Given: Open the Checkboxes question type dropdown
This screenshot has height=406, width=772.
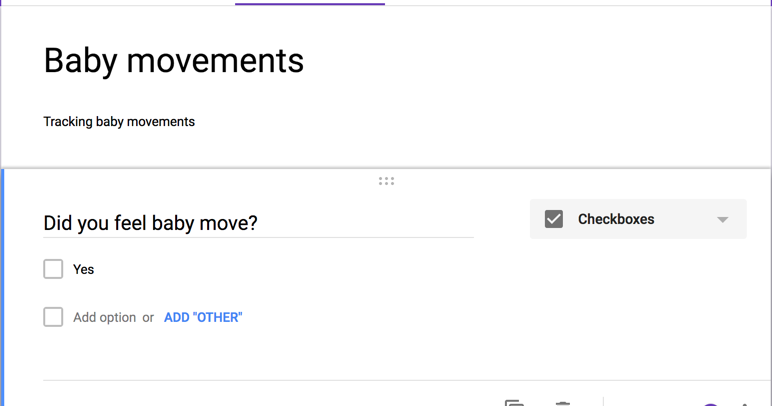Looking at the screenshot, I should pos(638,219).
